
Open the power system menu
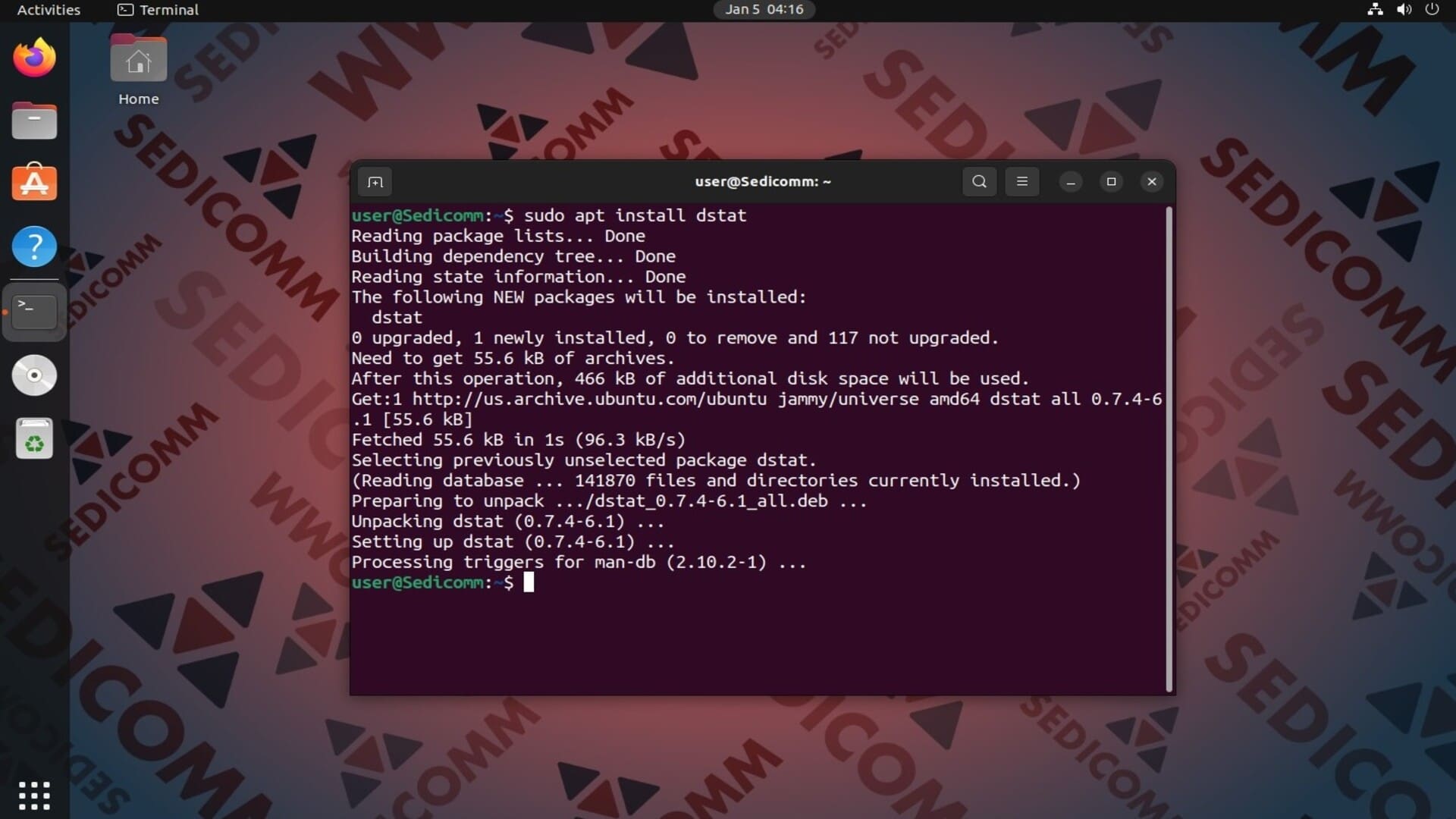coord(1432,10)
